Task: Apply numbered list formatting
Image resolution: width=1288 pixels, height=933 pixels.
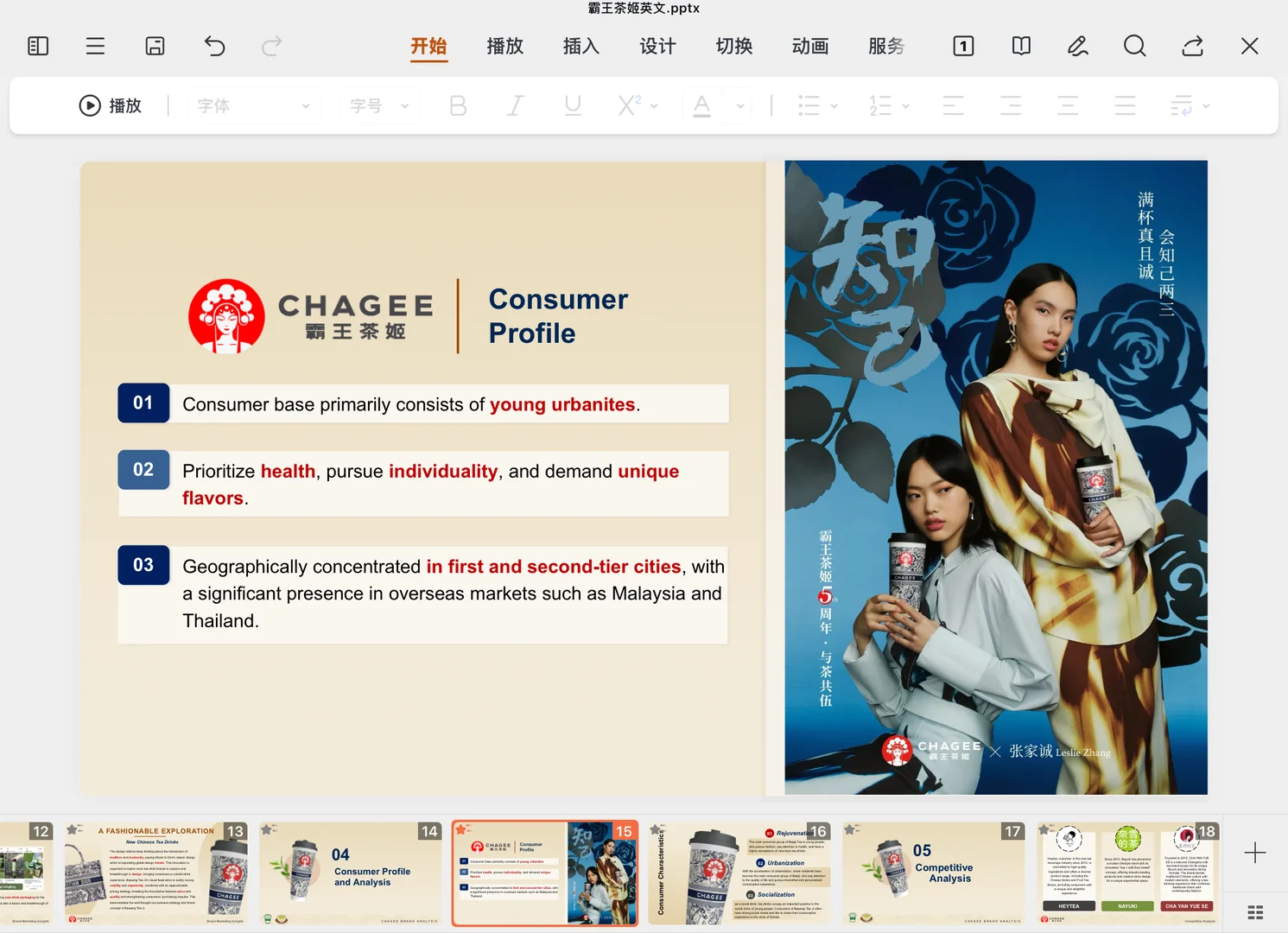Action: tap(880, 105)
